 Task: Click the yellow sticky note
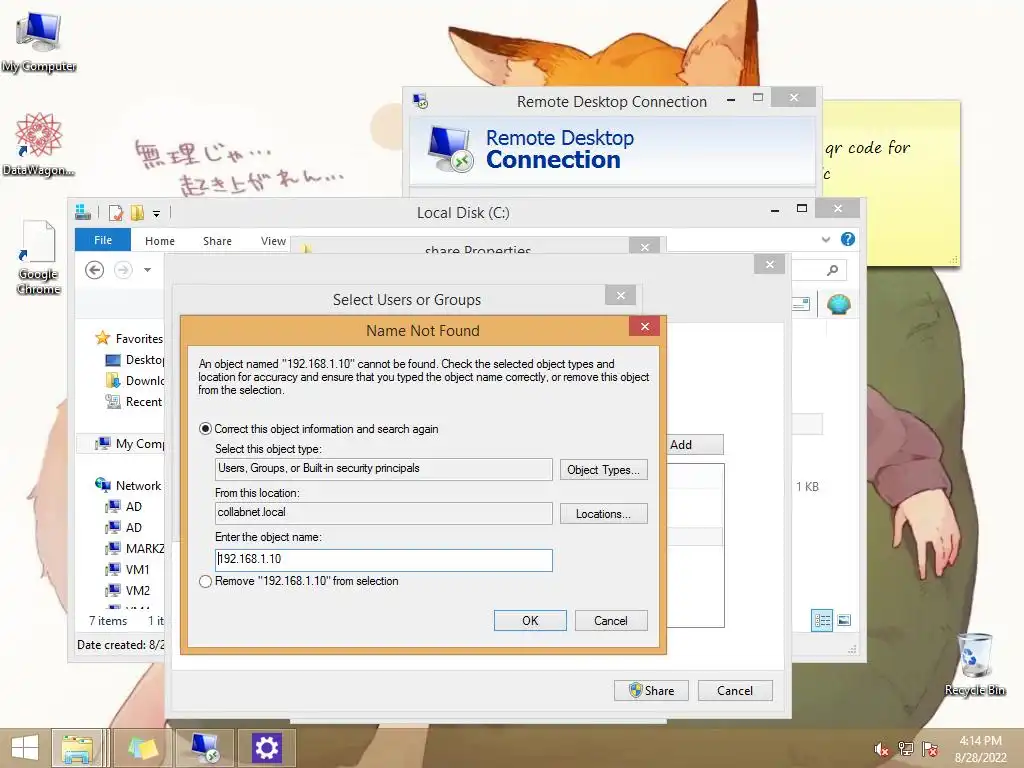[x=891, y=183]
